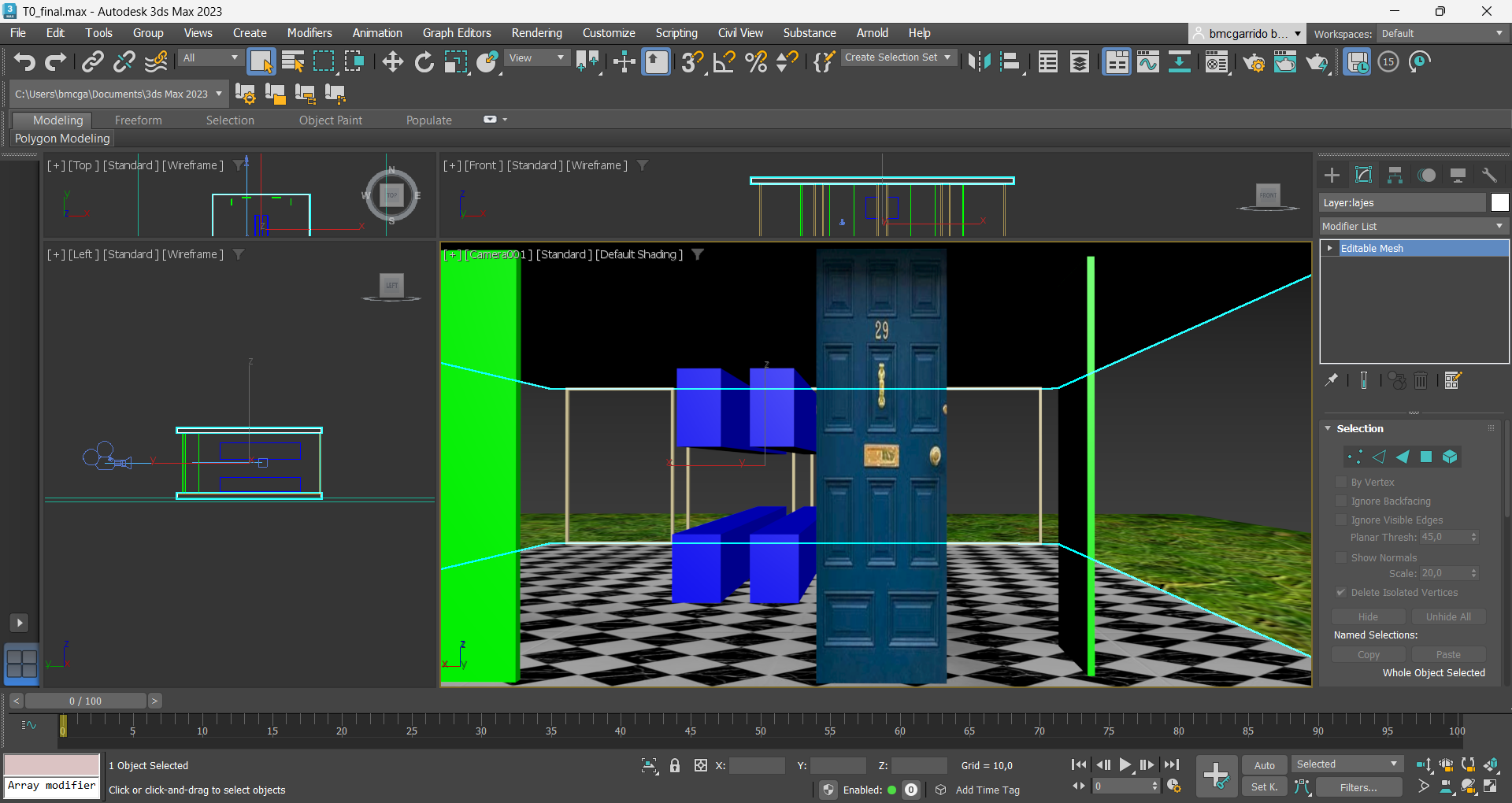Toggle the Angle Snap icon
This screenshot has width=1512, height=803.
pos(724,61)
